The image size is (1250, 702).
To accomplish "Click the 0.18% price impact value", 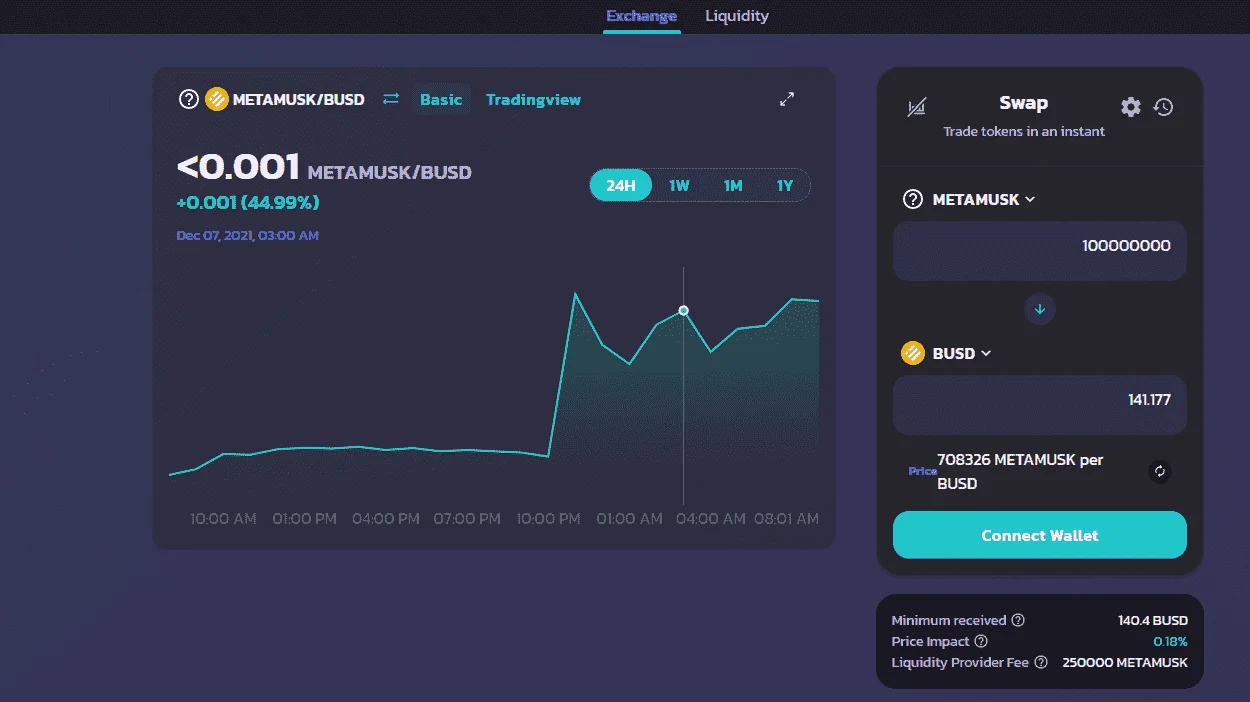I will (1170, 641).
